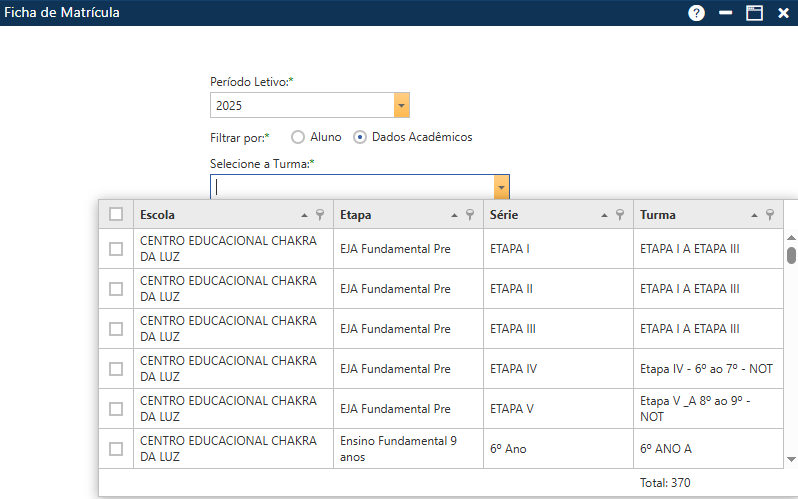
Task: Check the select-all checkbox in table header
Action: [116, 214]
